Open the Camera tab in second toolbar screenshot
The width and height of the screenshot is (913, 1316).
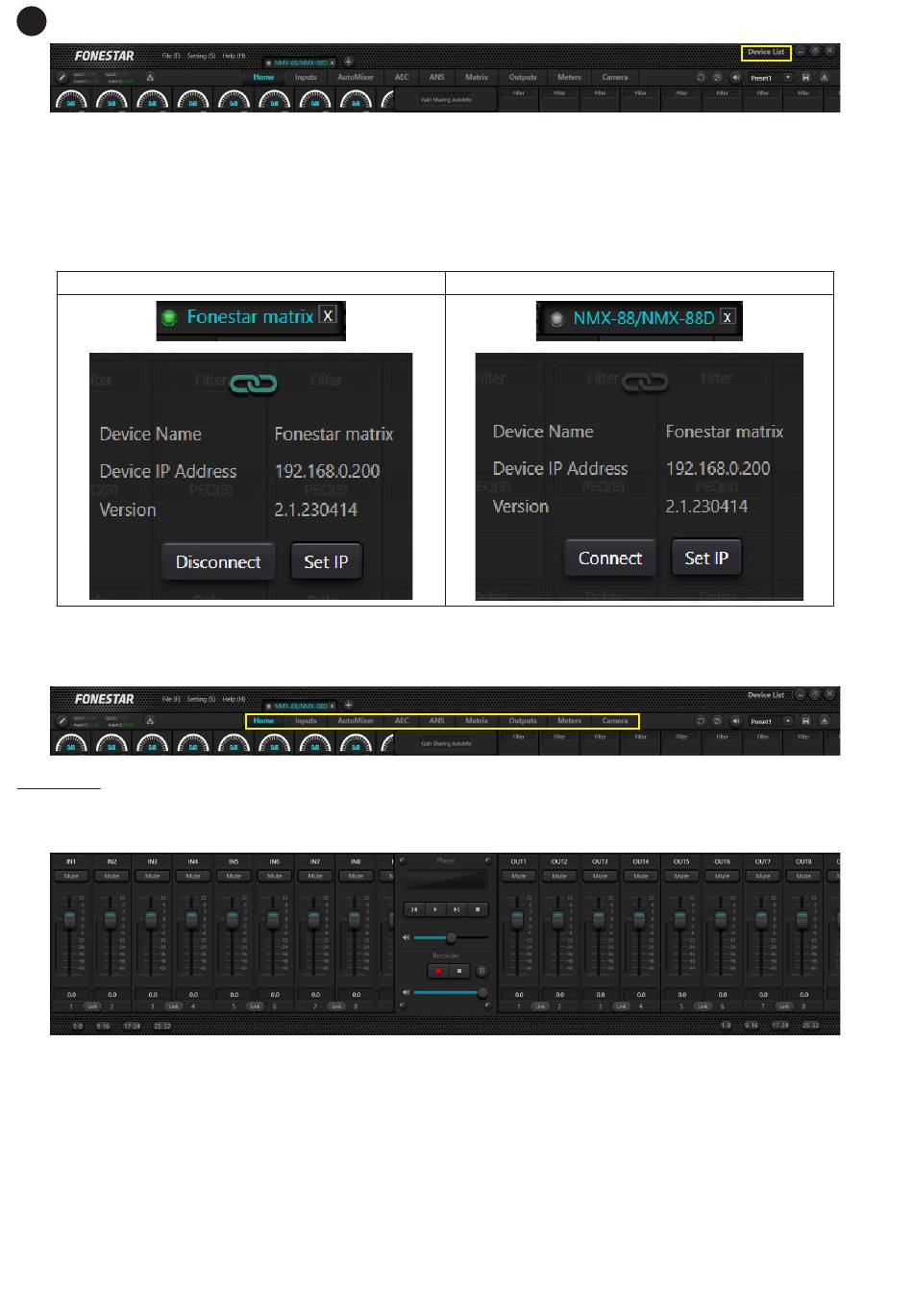pos(615,721)
